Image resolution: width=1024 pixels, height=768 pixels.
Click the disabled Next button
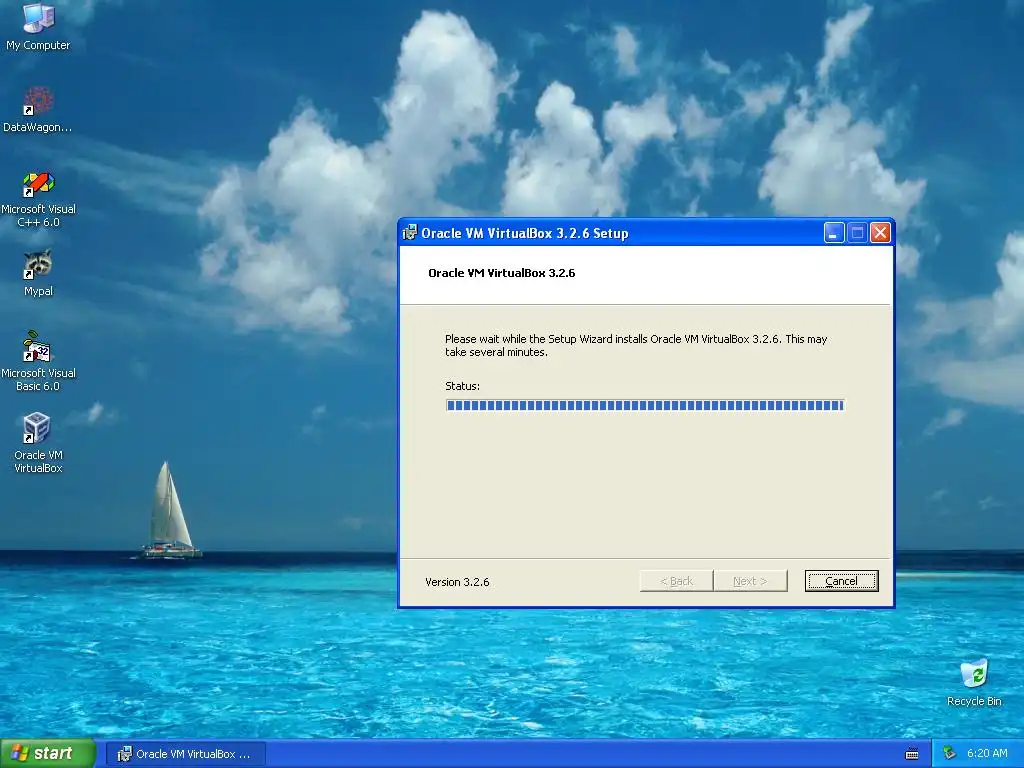(x=750, y=581)
